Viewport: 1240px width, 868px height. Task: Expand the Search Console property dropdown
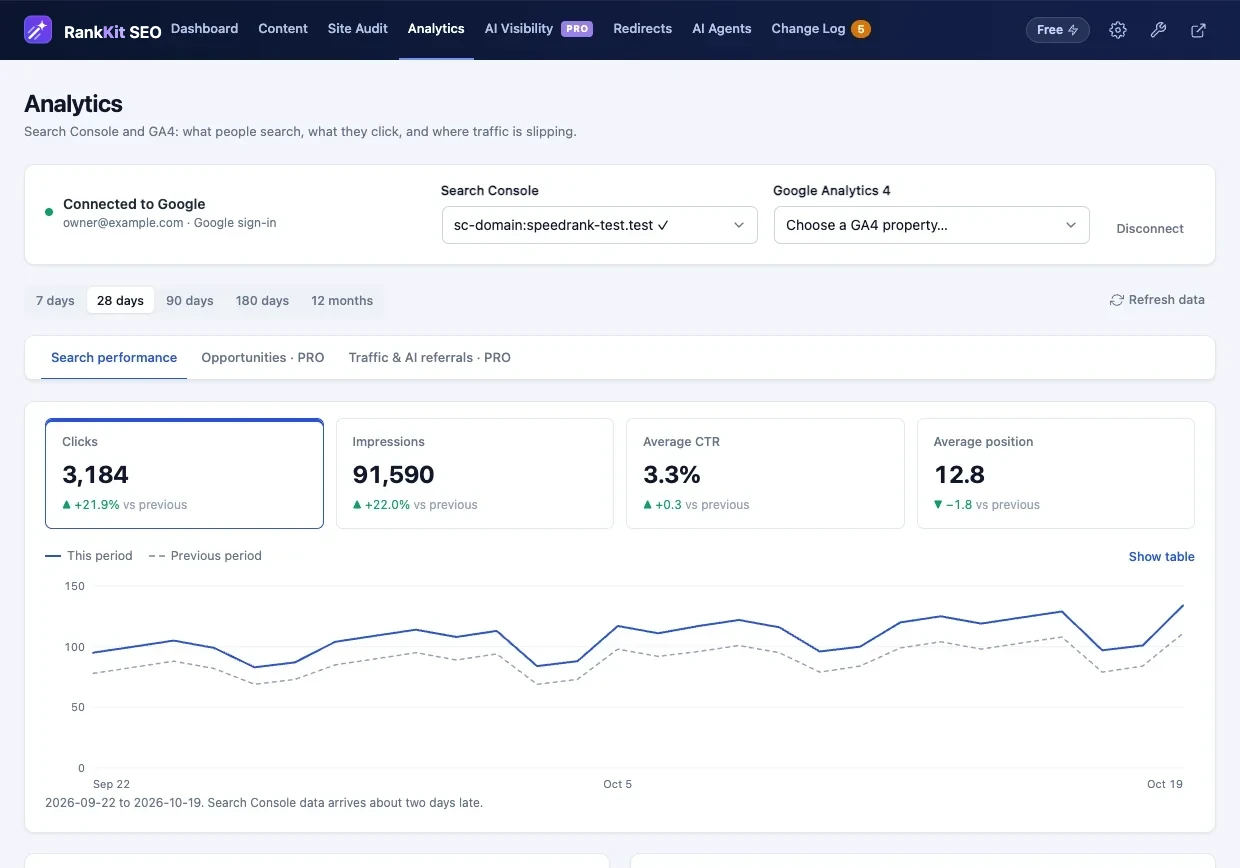(x=600, y=225)
